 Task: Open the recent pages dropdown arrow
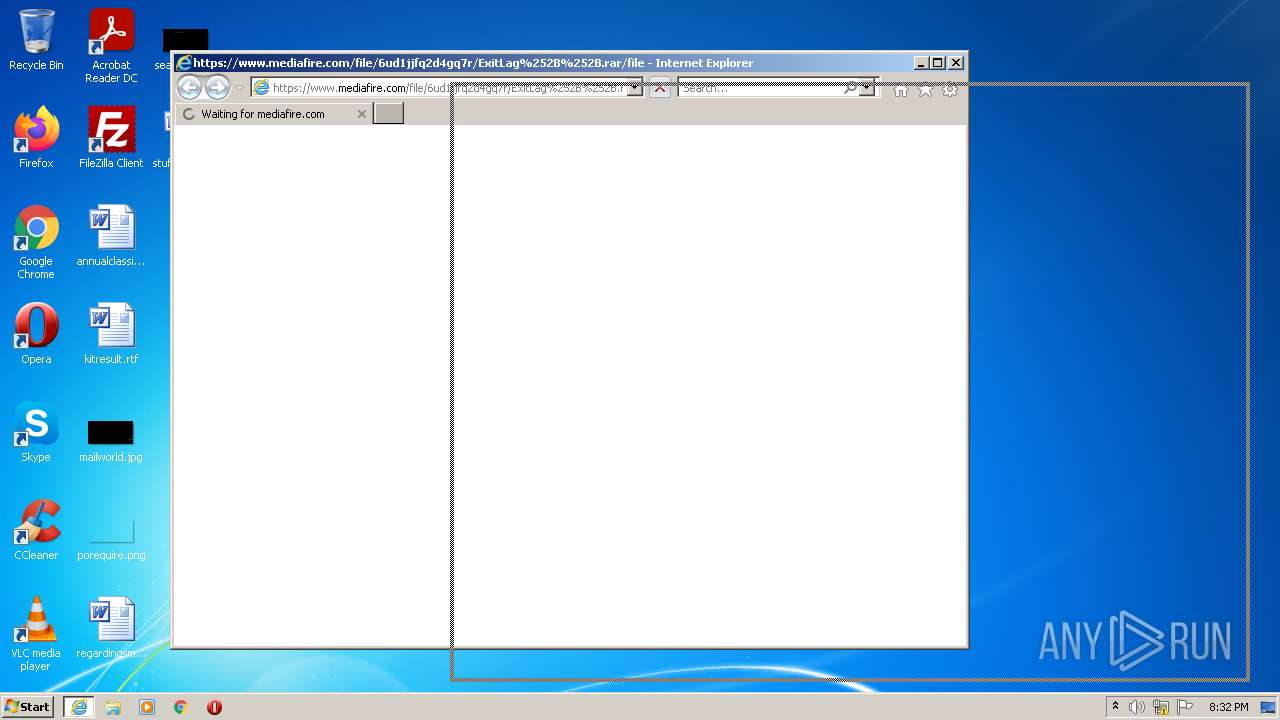[239, 88]
